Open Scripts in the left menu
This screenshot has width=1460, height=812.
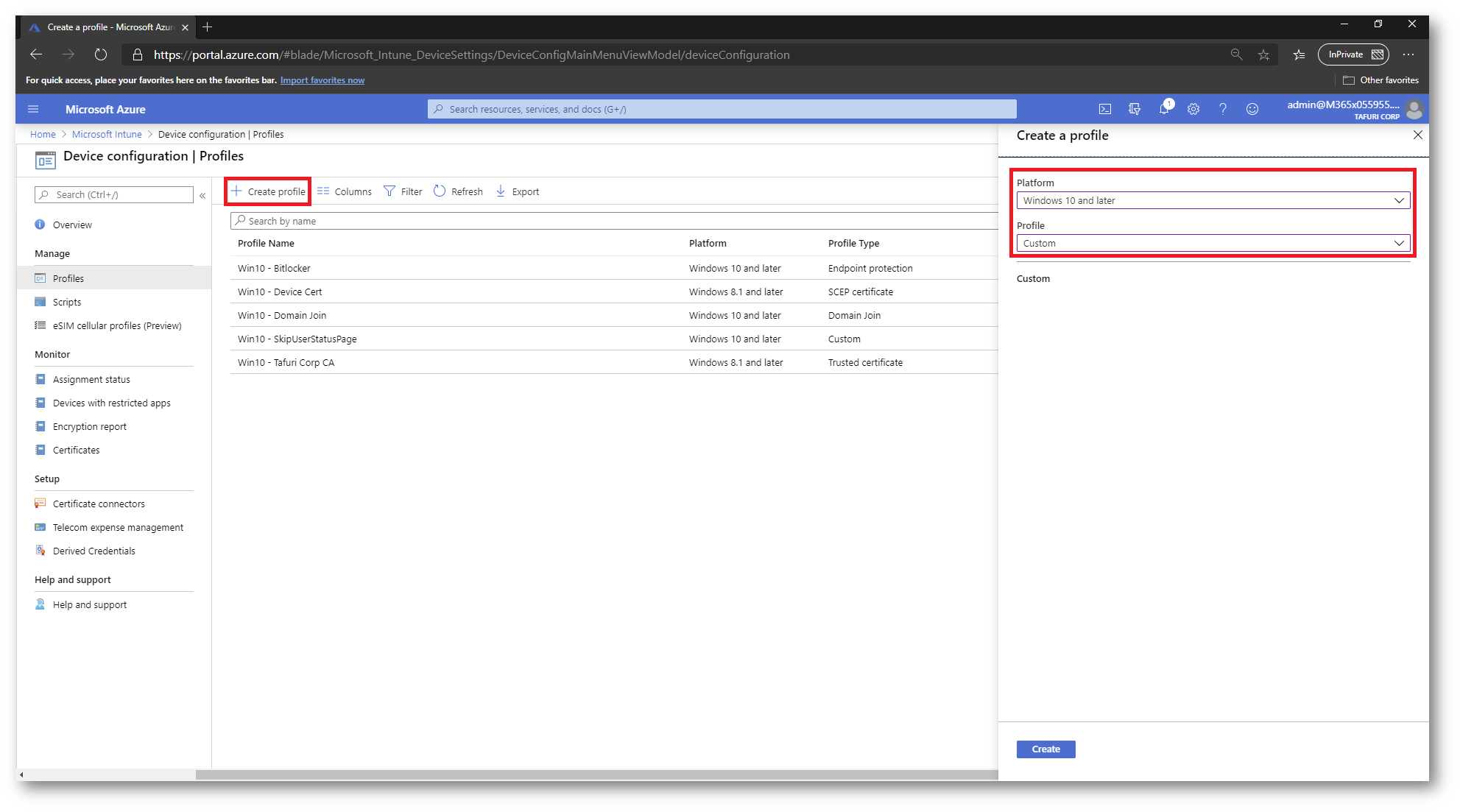[66, 302]
